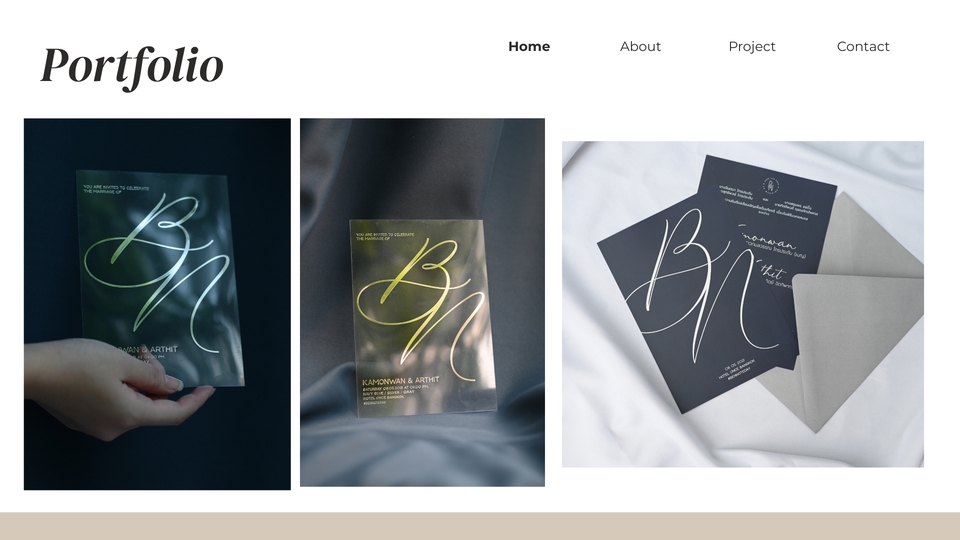Open the gold foil acrylic card photo
Image resolution: width=960 pixels, height=540 pixels.
tap(422, 302)
